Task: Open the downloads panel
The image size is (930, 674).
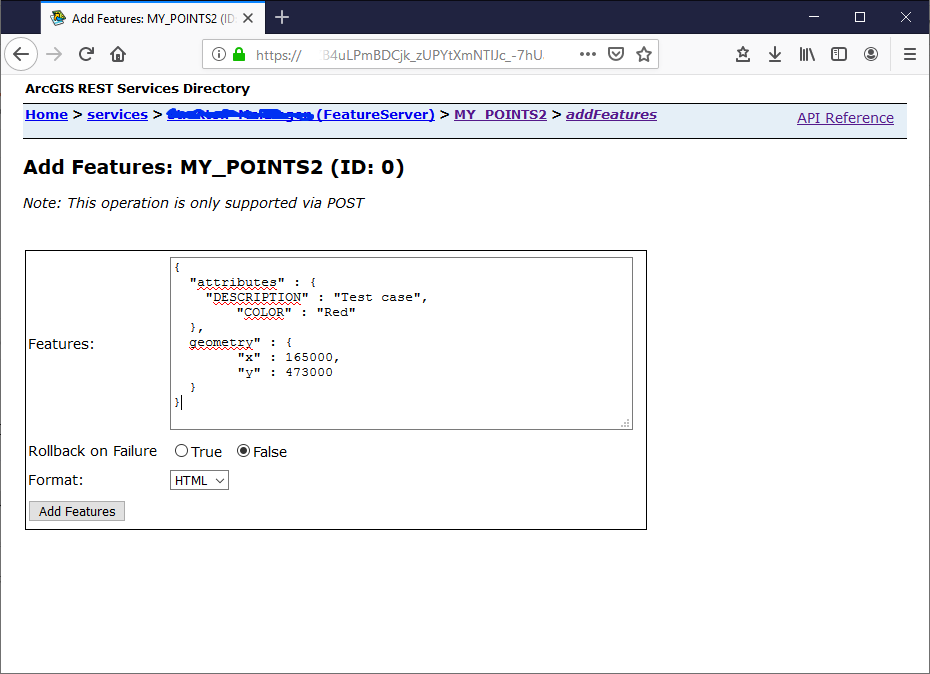Action: pos(775,55)
